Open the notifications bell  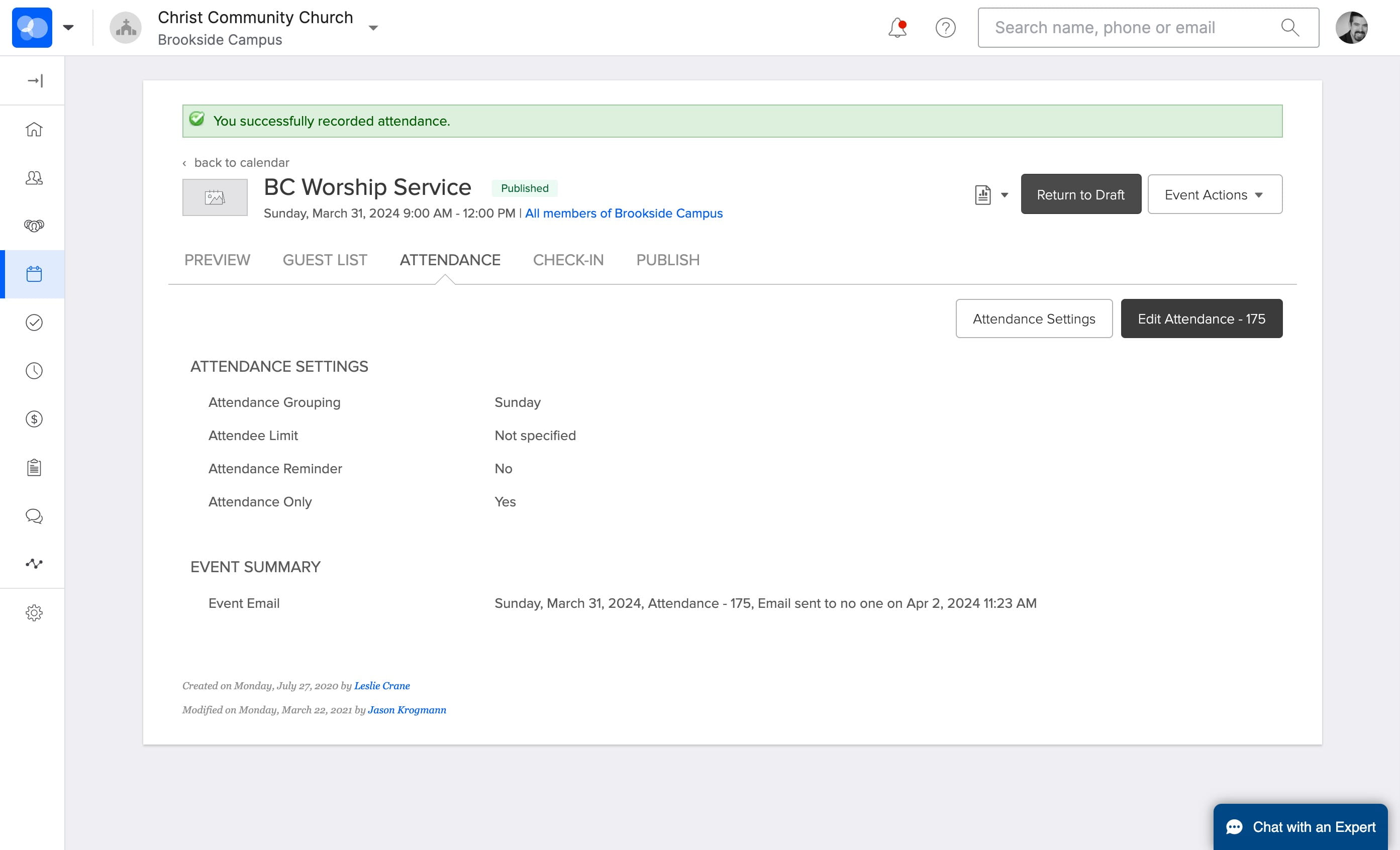click(x=897, y=27)
